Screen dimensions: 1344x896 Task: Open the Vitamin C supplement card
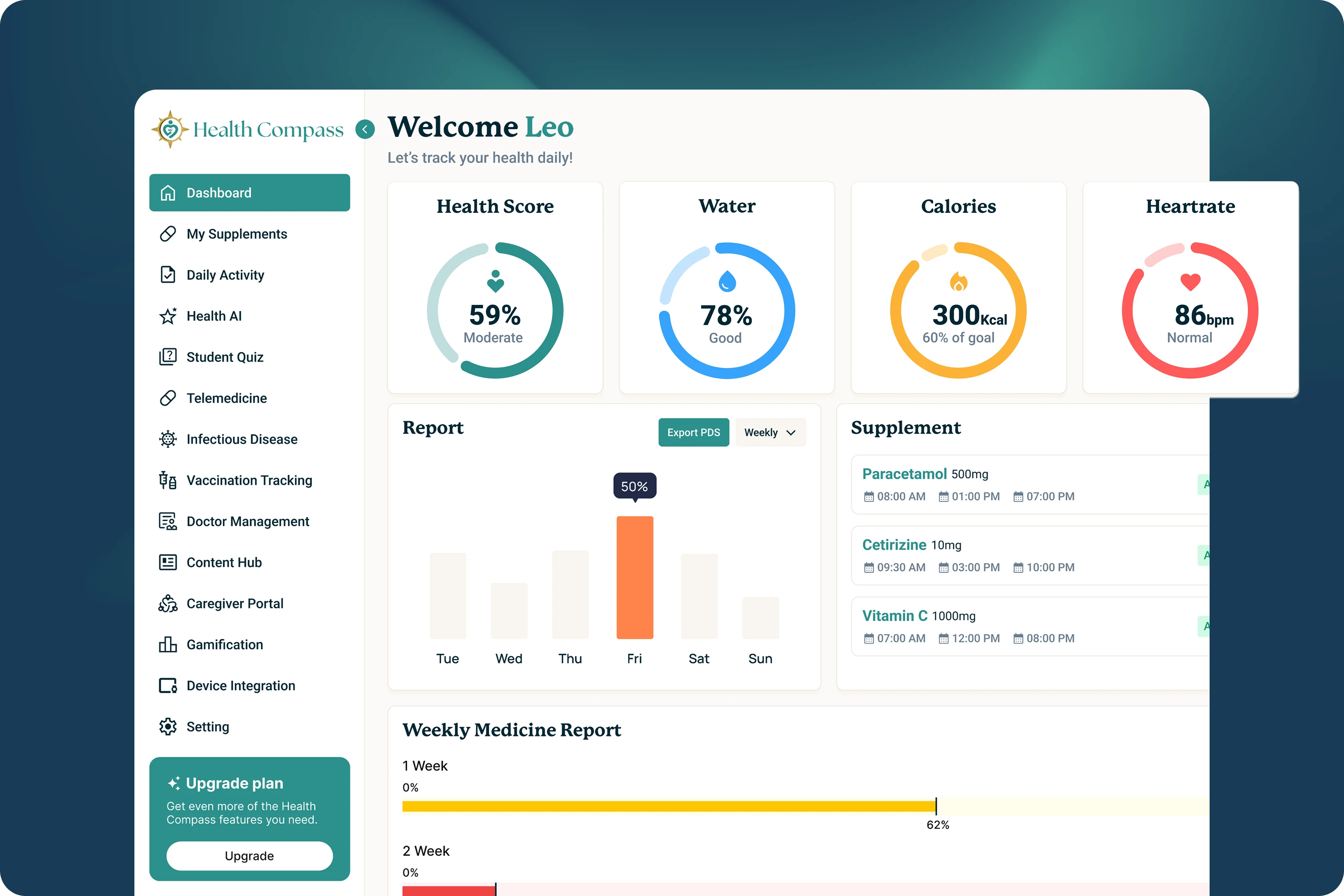pyautogui.click(x=1030, y=626)
